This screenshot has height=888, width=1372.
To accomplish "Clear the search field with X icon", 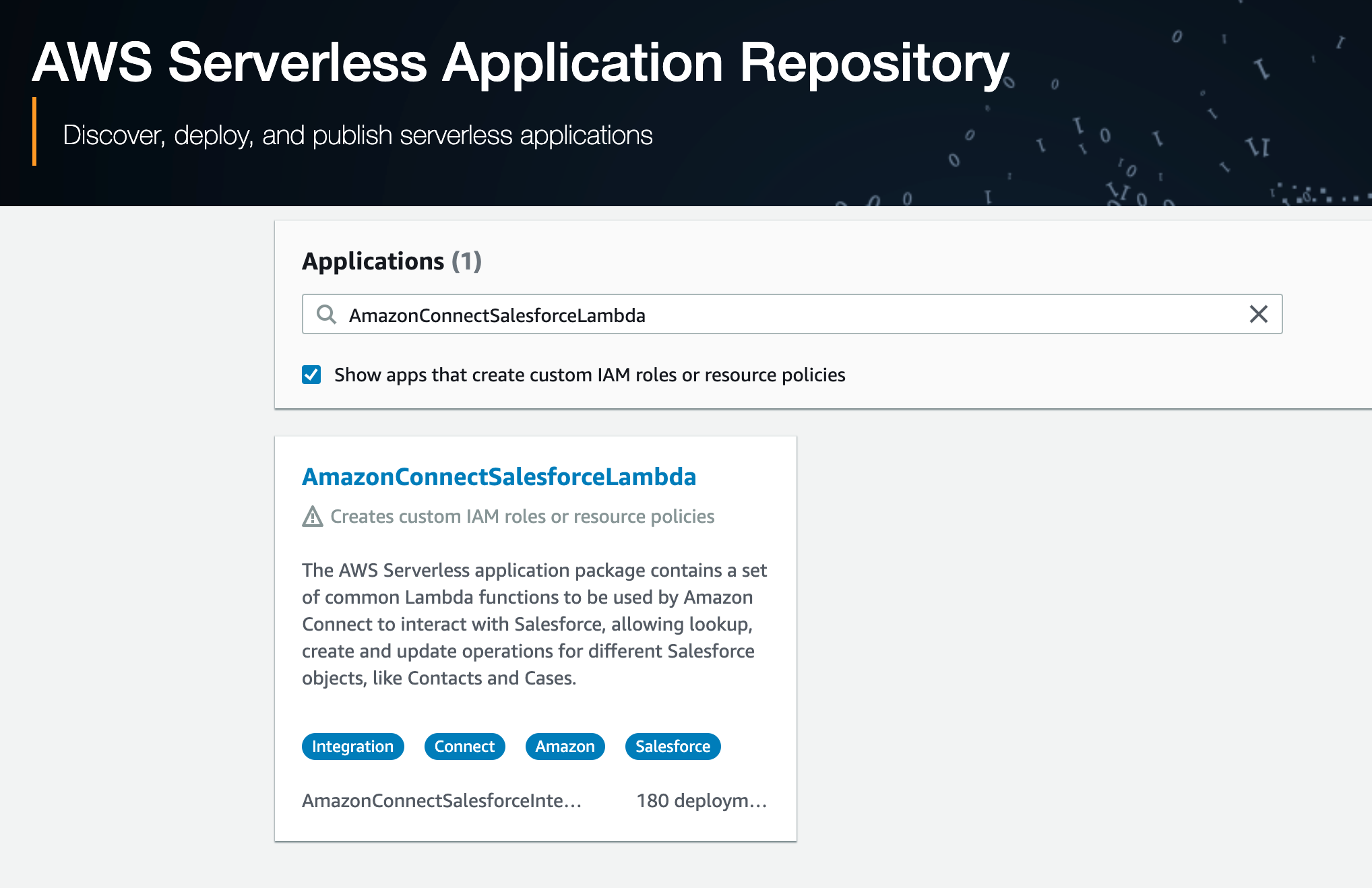I will pyautogui.click(x=1258, y=314).
